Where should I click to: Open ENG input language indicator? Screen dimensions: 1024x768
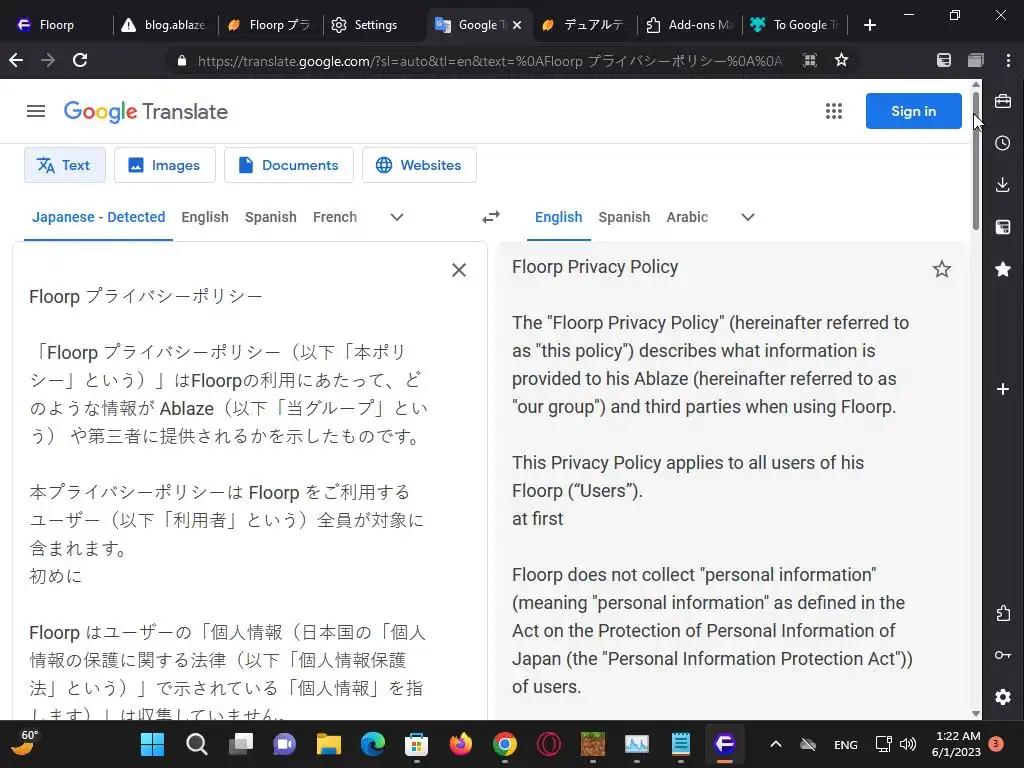(846, 744)
